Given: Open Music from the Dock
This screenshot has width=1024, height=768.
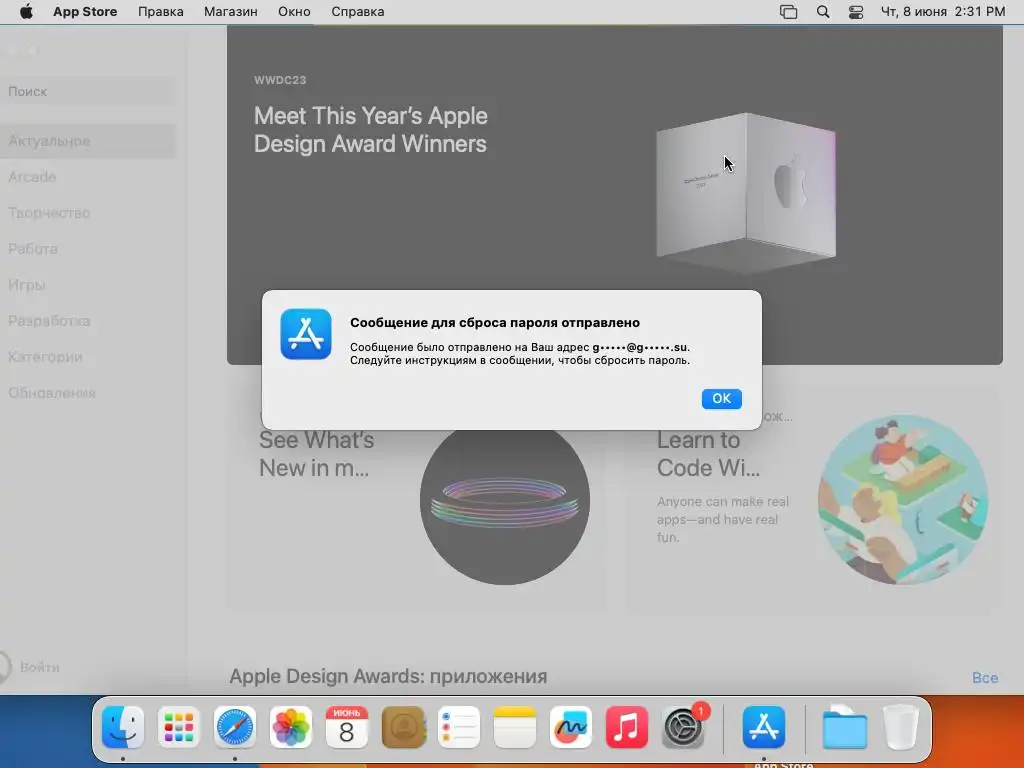Looking at the screenshot, I should coord(627,727).
